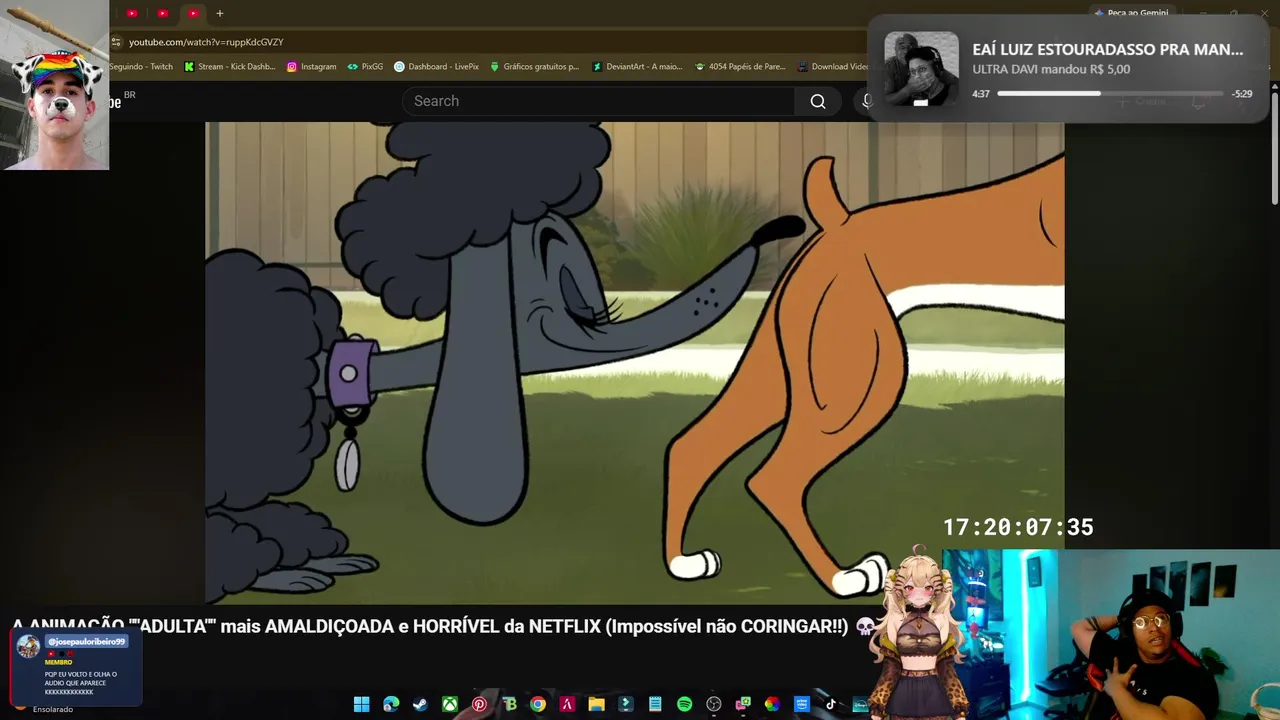Open the Dashboard - LivePix bookmark

436,67
